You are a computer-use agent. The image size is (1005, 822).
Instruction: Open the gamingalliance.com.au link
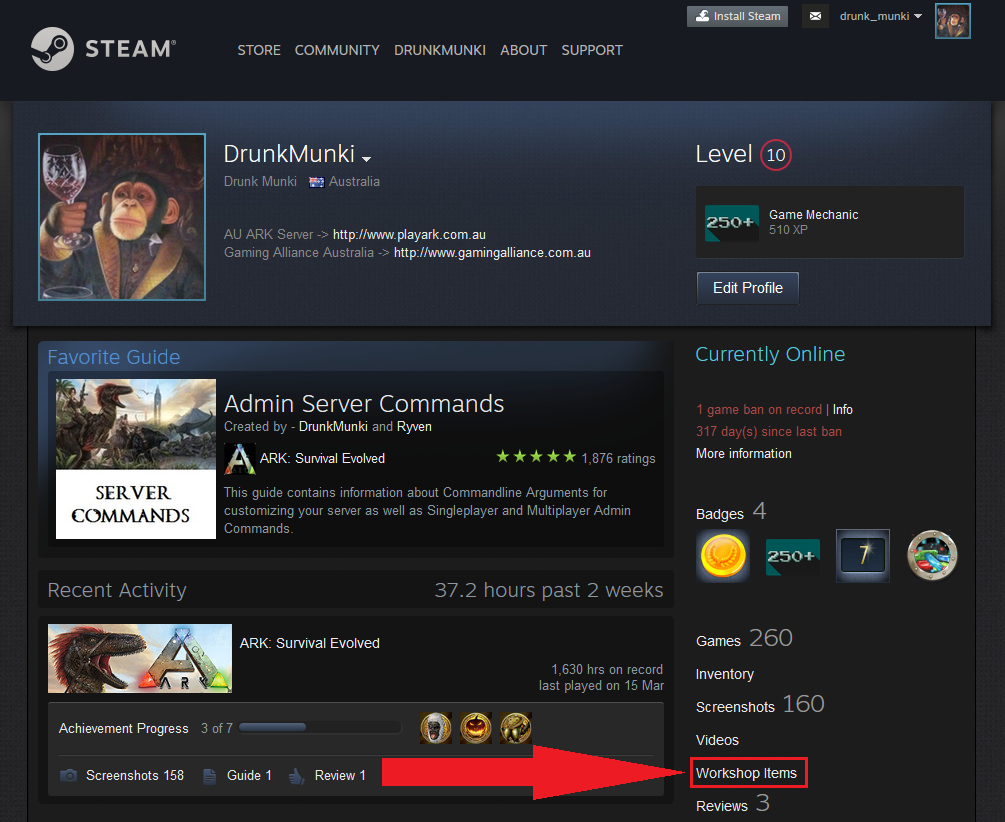point(492,253)
